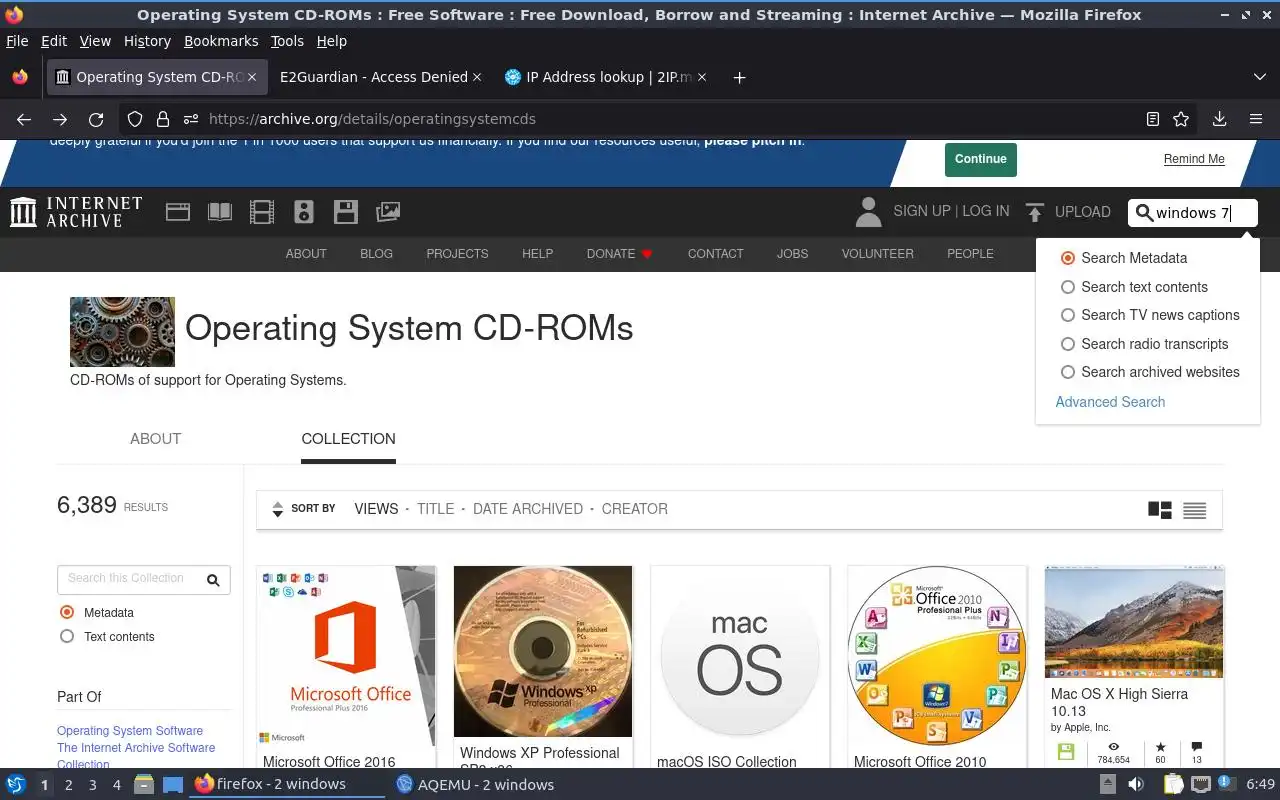1280x800 pixels.
Task: Go back with the browser back arrow
Action: coord(24,119)
